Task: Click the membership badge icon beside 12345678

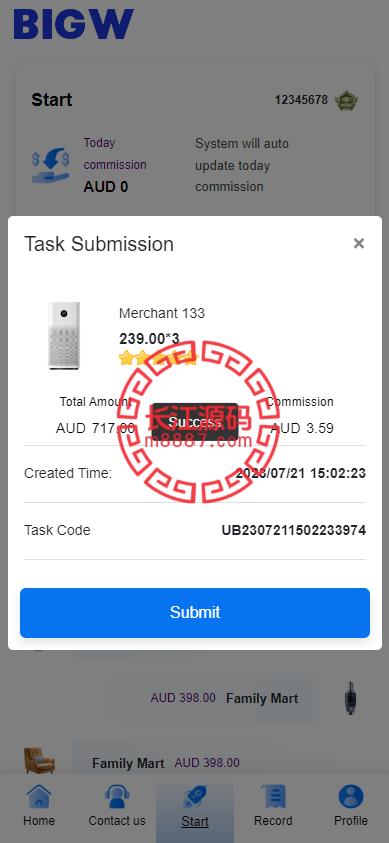Action: click(346, 101)
